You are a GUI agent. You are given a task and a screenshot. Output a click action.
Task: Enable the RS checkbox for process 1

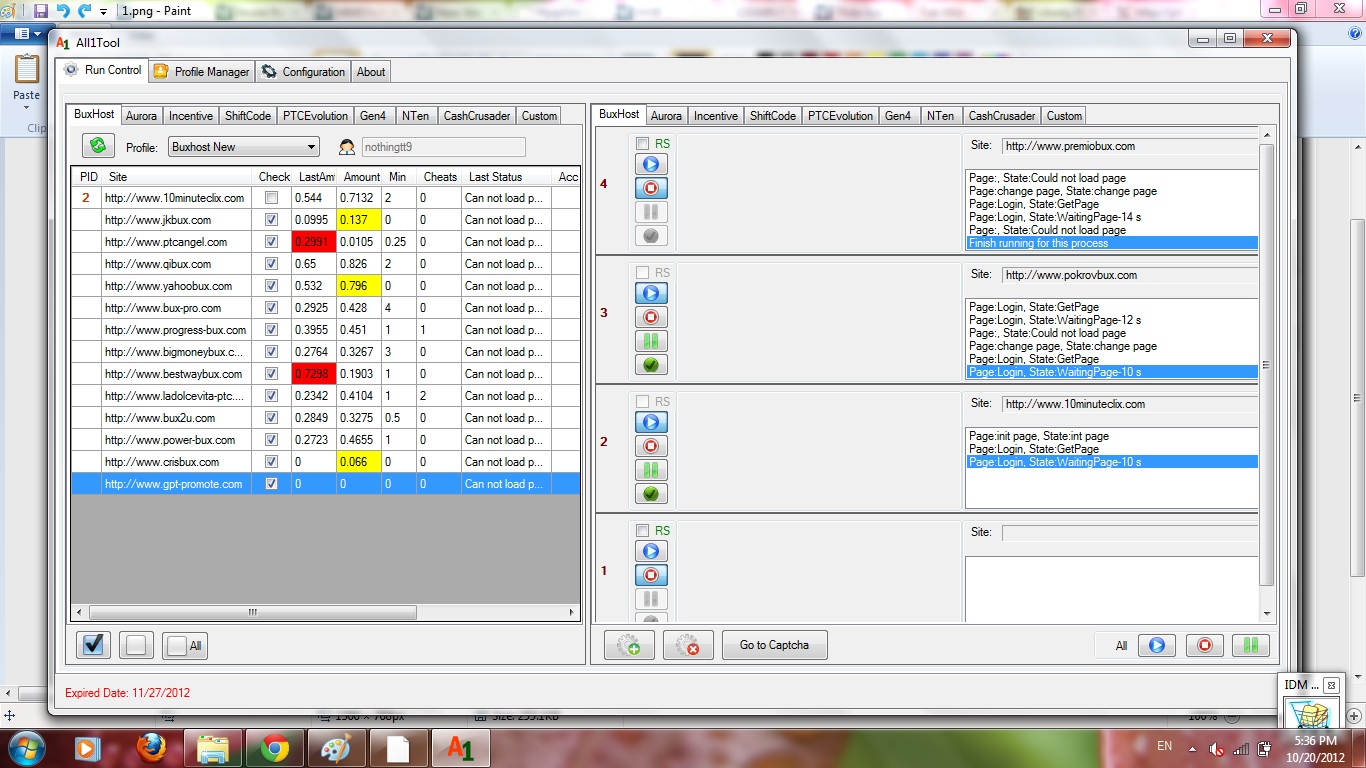[642, 531]
